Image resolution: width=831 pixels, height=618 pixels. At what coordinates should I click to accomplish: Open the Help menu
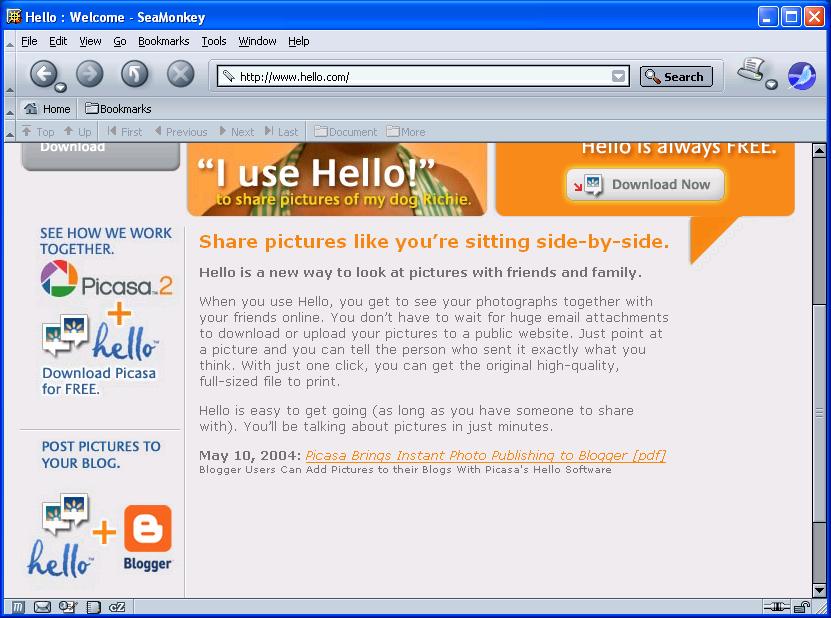point(298,41)
